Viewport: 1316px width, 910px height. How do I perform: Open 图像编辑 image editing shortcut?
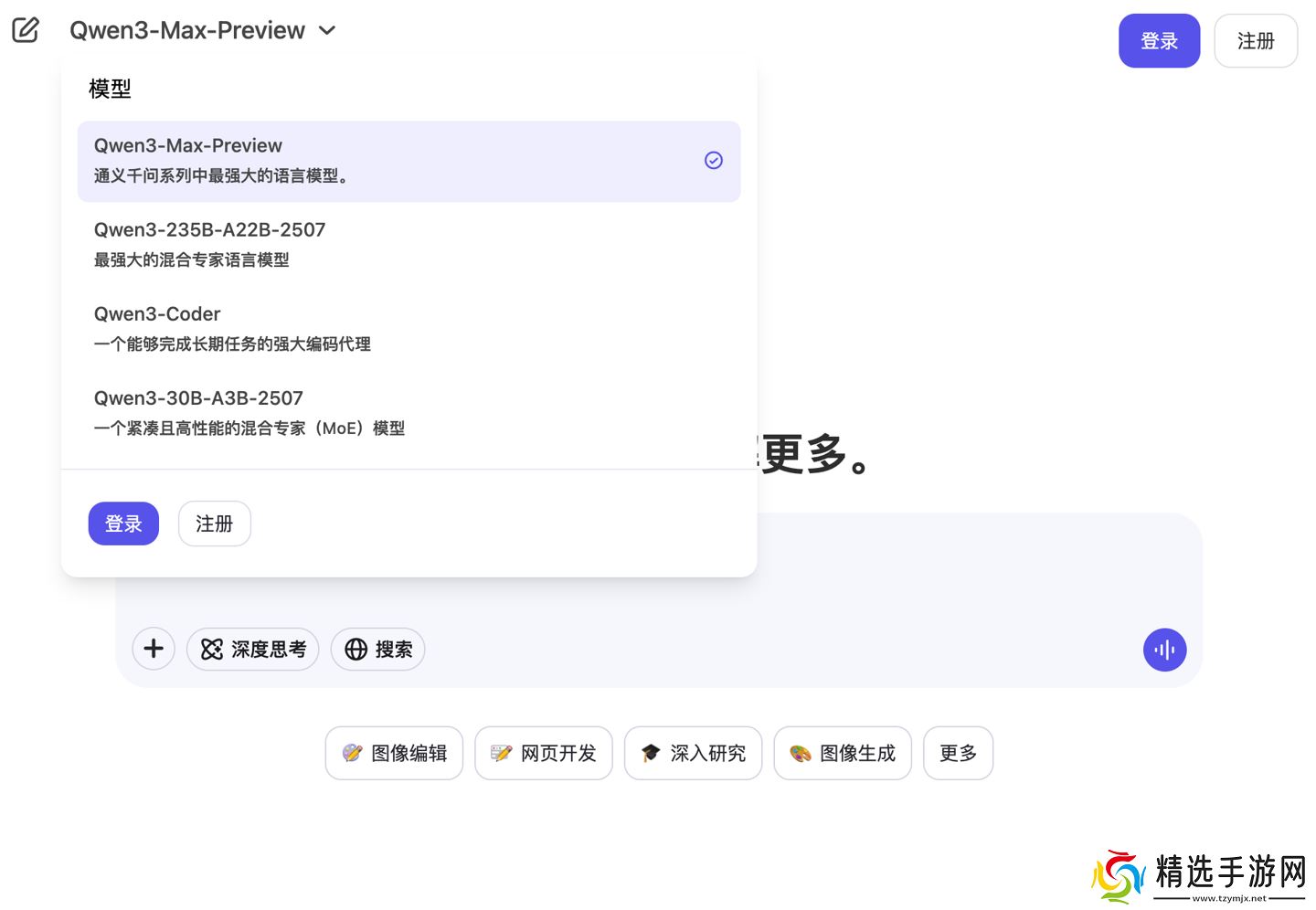click(394, 753)
